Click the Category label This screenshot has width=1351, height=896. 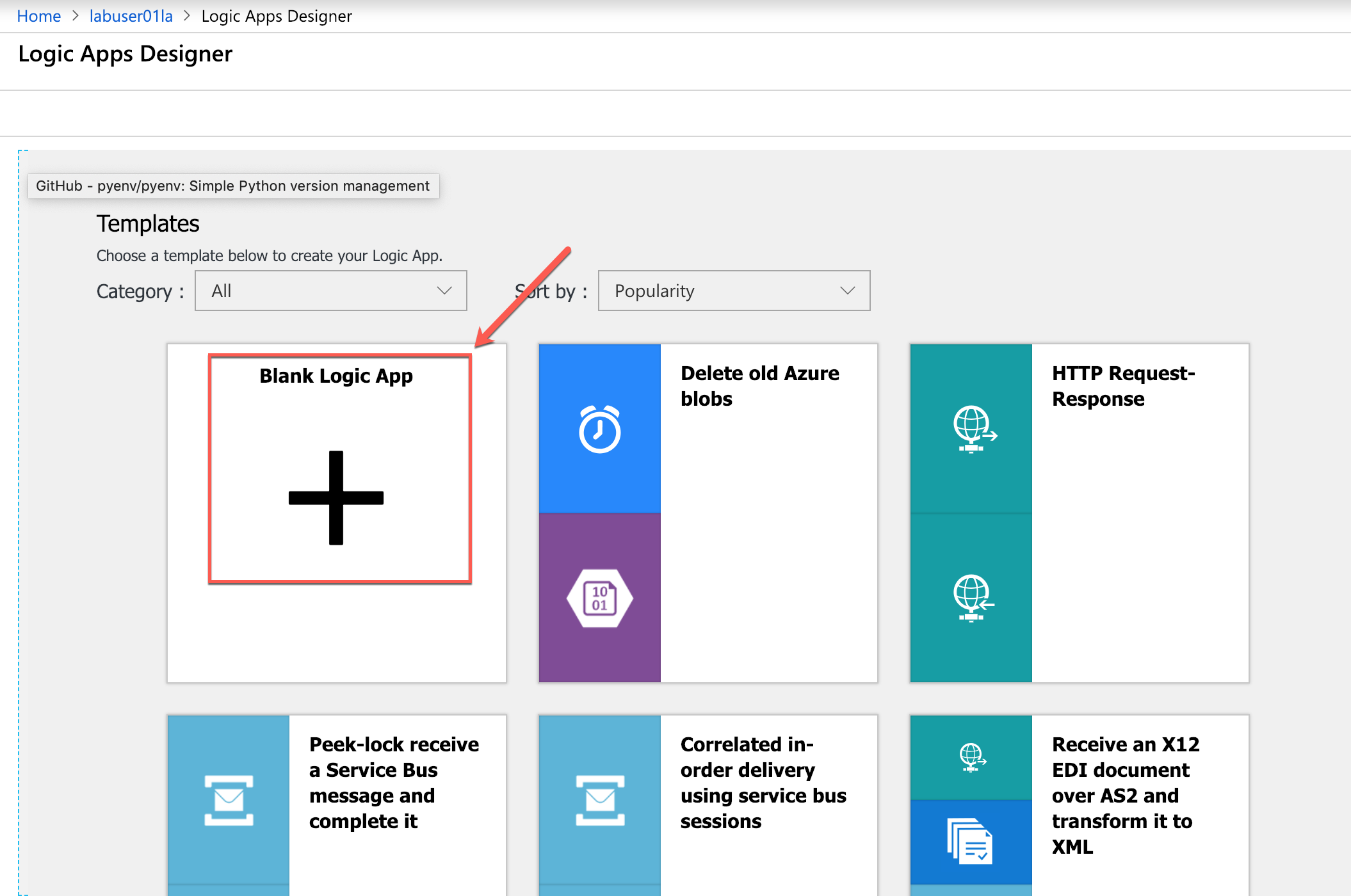(140, 291)
